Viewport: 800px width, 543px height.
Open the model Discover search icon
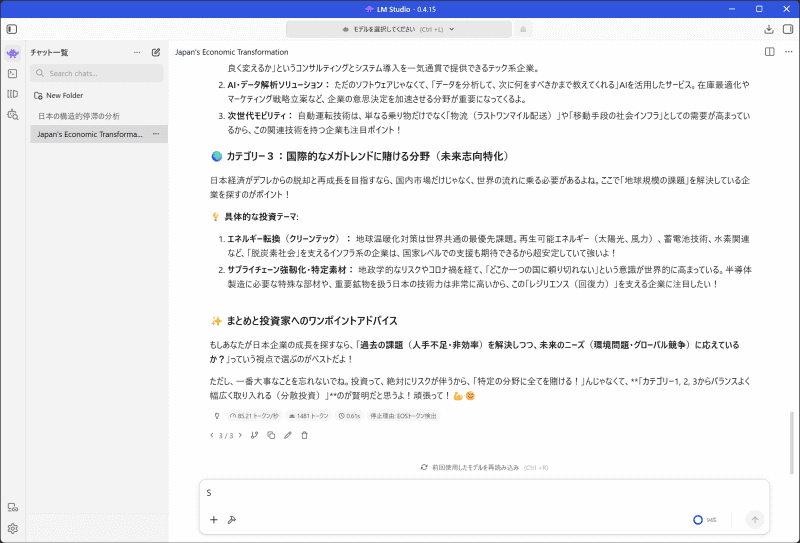coord(13,114)
